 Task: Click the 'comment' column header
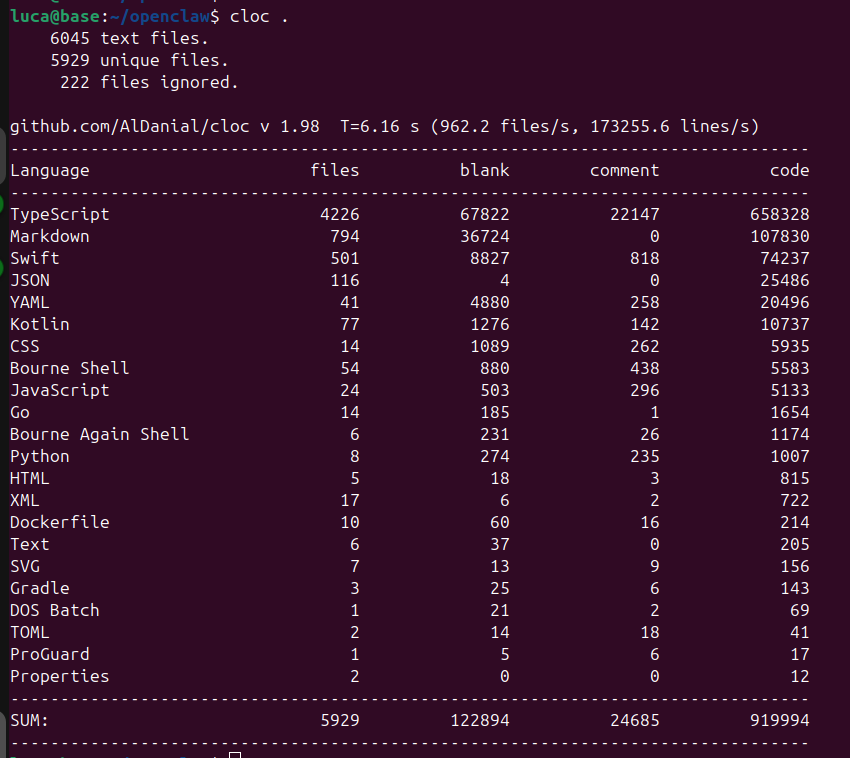tap(624, 170)
